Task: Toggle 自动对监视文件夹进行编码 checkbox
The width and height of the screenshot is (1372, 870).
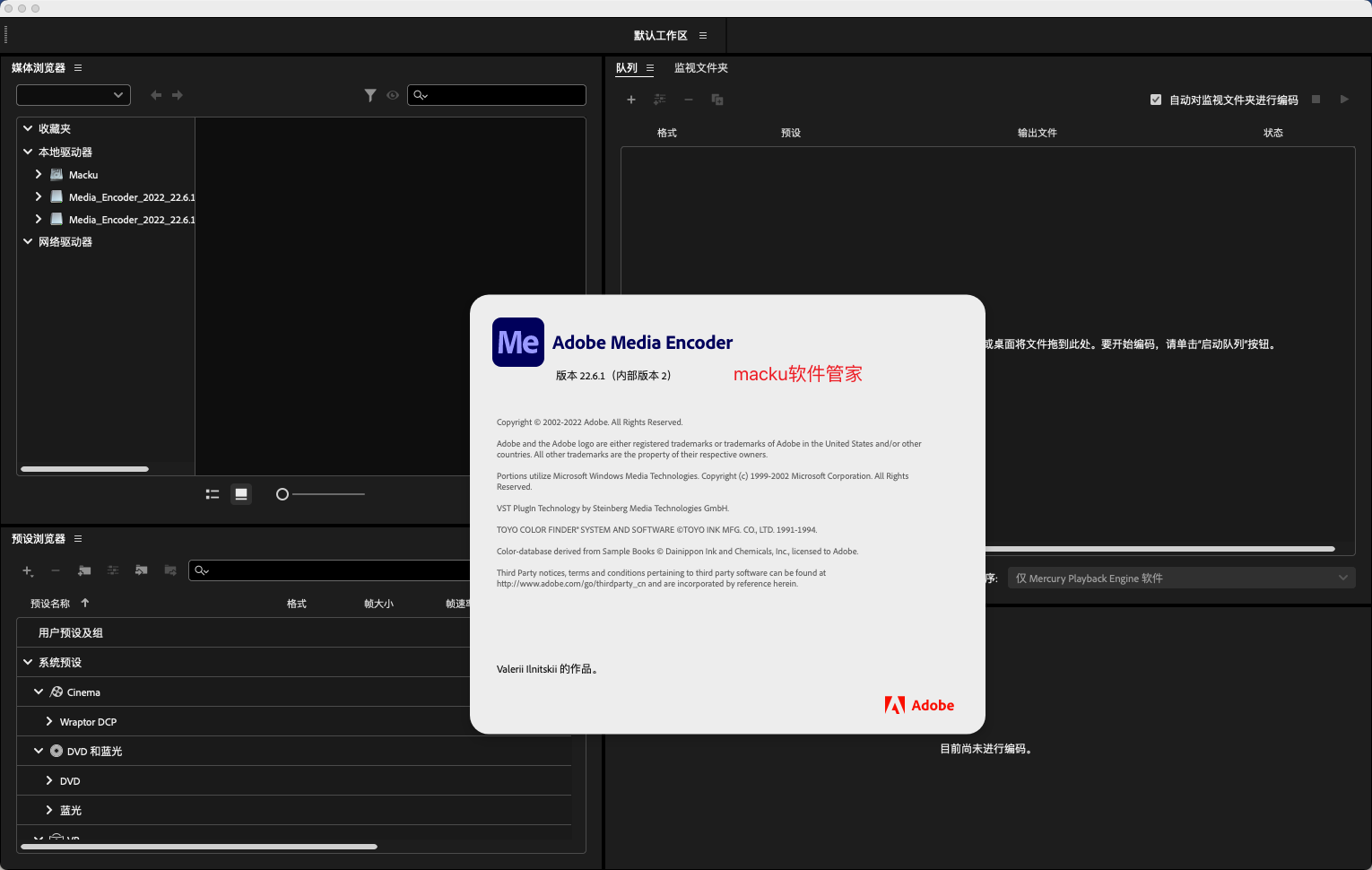Action: (1156, 100)
